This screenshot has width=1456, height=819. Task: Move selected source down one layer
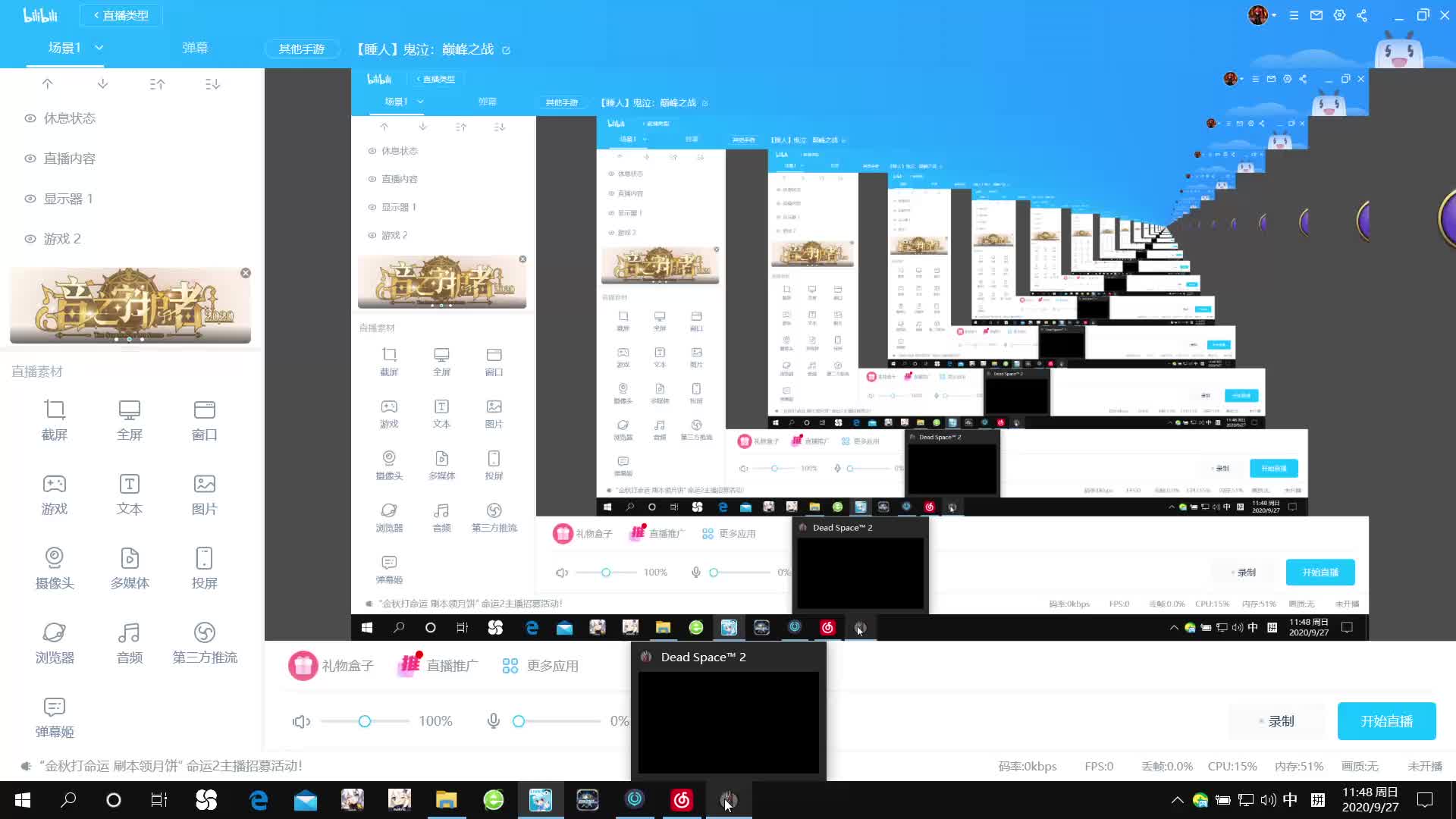coord(102,84)
